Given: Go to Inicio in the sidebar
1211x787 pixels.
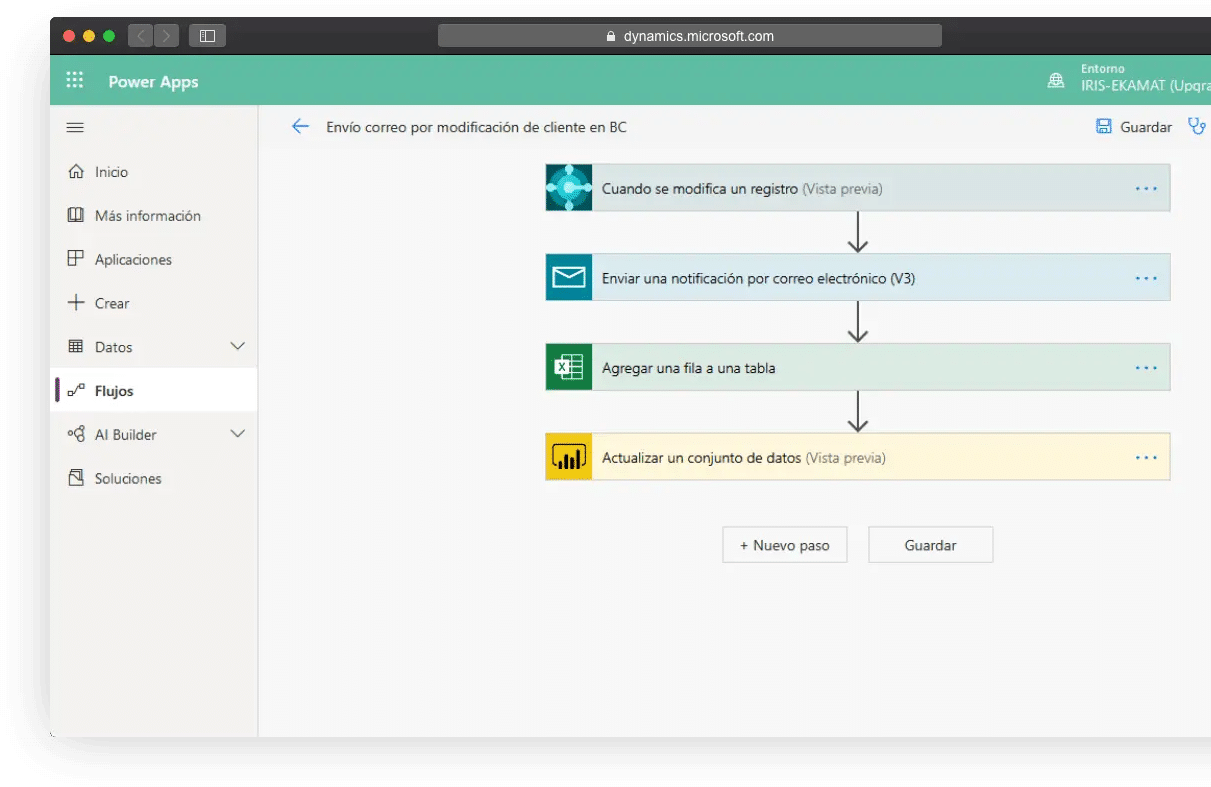Looking at the screenshot, I should tap(111, 172).
